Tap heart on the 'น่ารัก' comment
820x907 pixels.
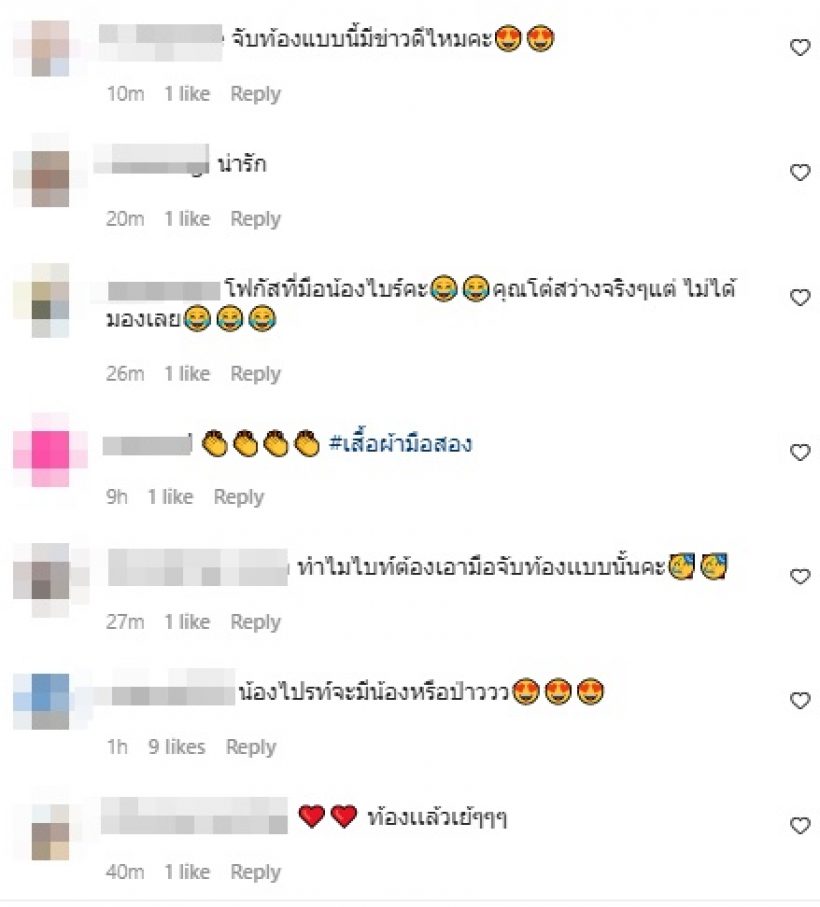coord(800,172)
